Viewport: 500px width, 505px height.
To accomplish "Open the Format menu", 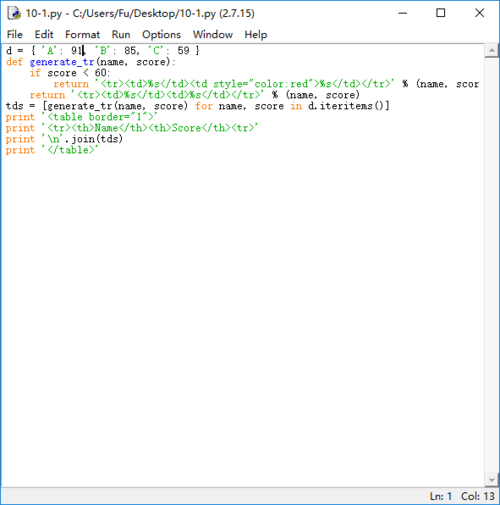I will click(82, 34).
